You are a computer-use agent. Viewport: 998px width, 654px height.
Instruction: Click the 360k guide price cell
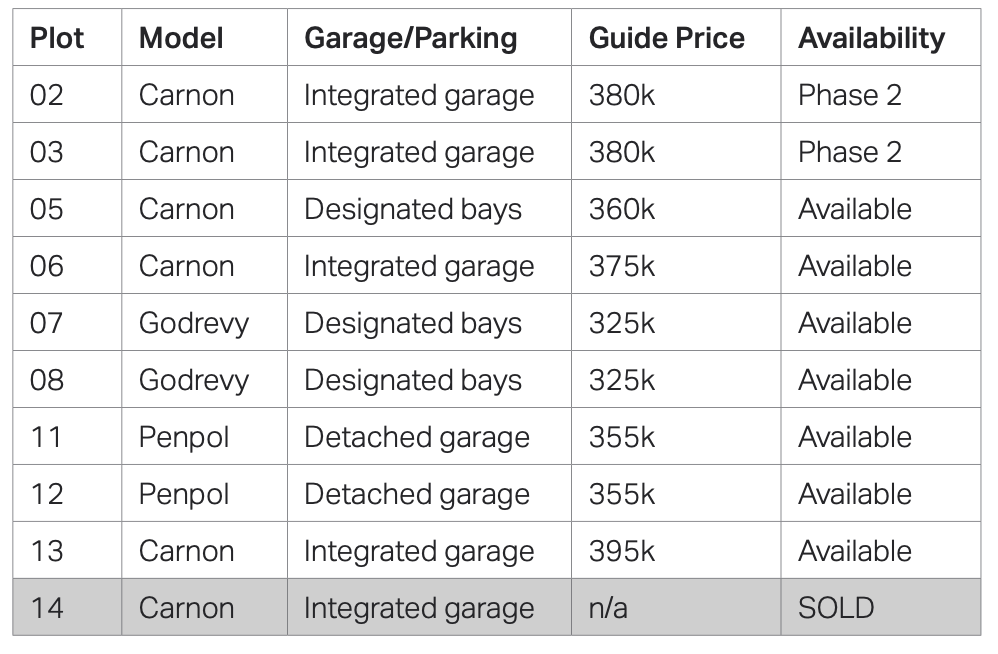point(622,209)
